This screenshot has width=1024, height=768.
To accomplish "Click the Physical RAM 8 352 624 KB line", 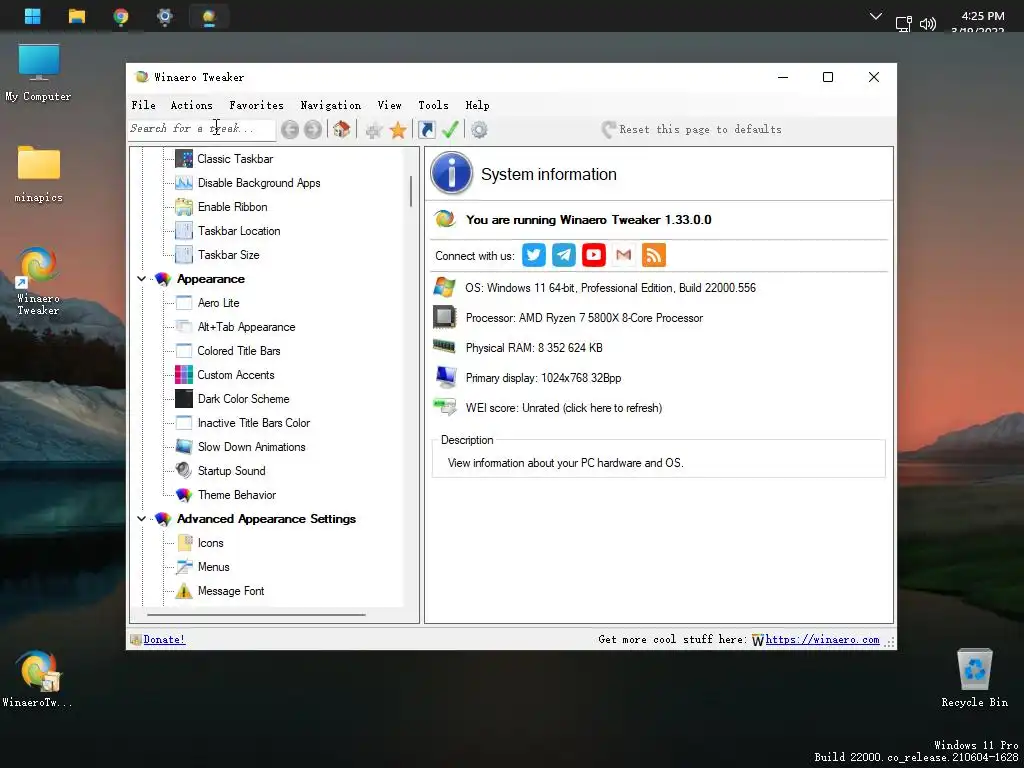I will click(534, 348).
